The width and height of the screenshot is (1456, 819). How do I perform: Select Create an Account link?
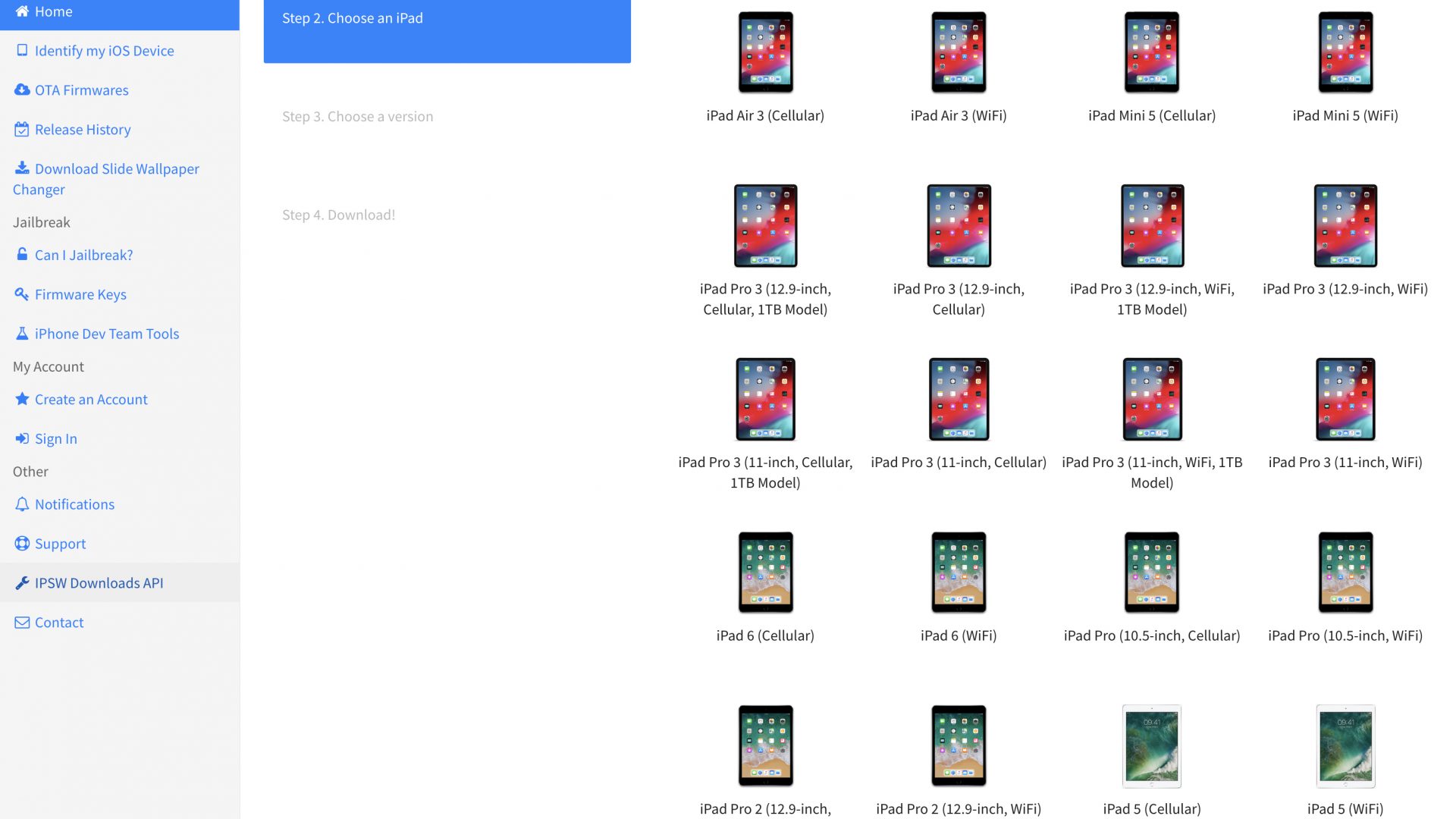point(91,400)
